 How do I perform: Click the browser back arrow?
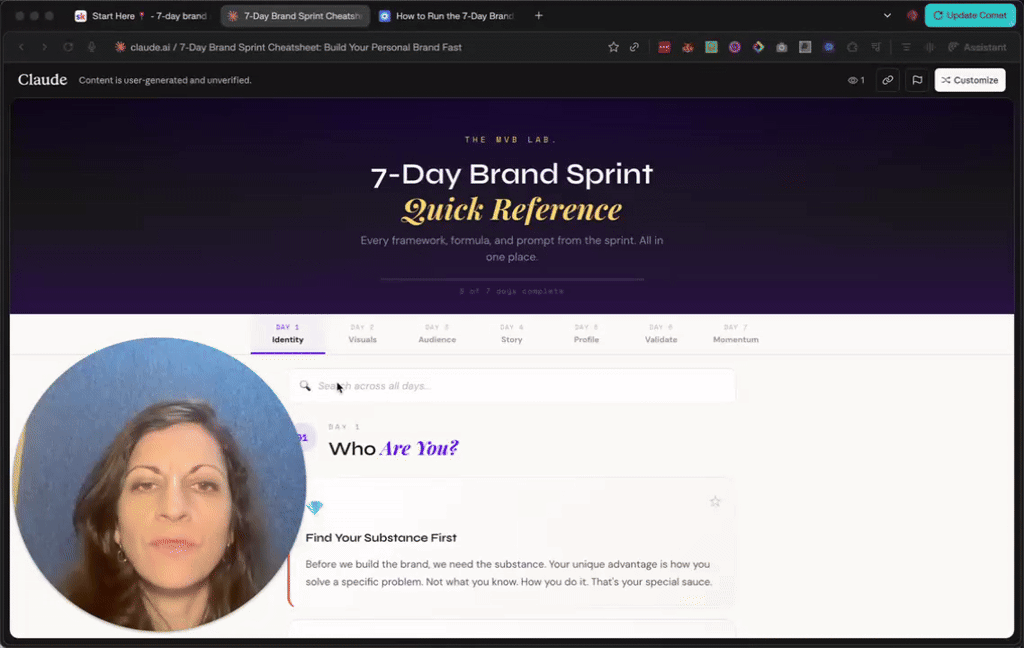pyautogui.click(x=21, y=46)
